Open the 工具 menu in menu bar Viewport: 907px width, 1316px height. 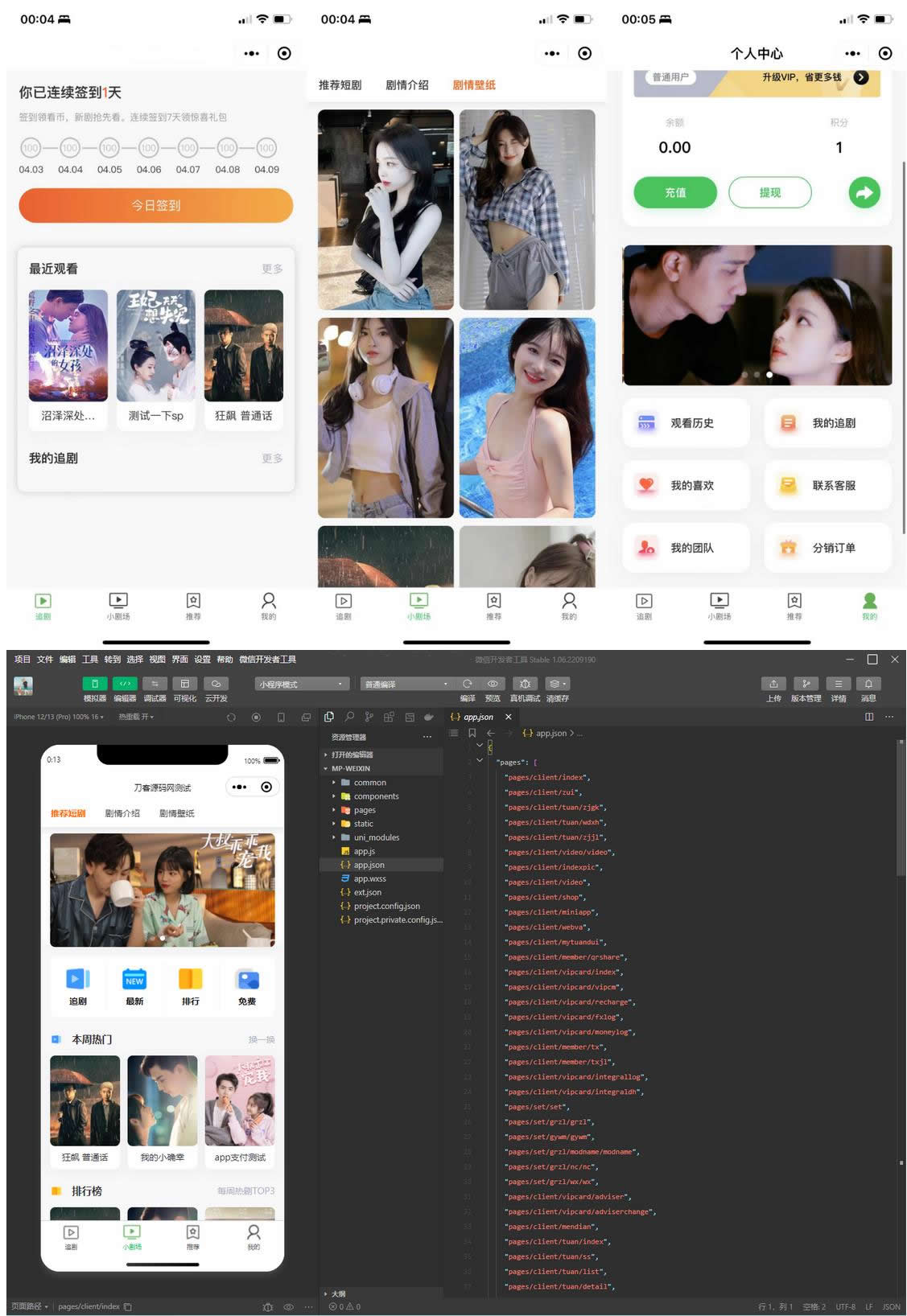pos(90,660)
